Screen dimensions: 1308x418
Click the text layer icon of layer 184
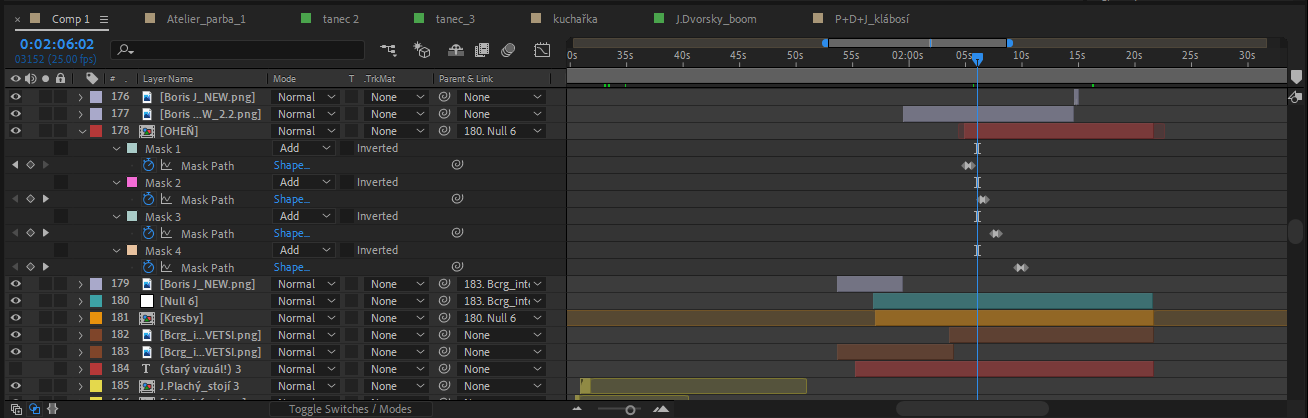[x=146, y=369]
